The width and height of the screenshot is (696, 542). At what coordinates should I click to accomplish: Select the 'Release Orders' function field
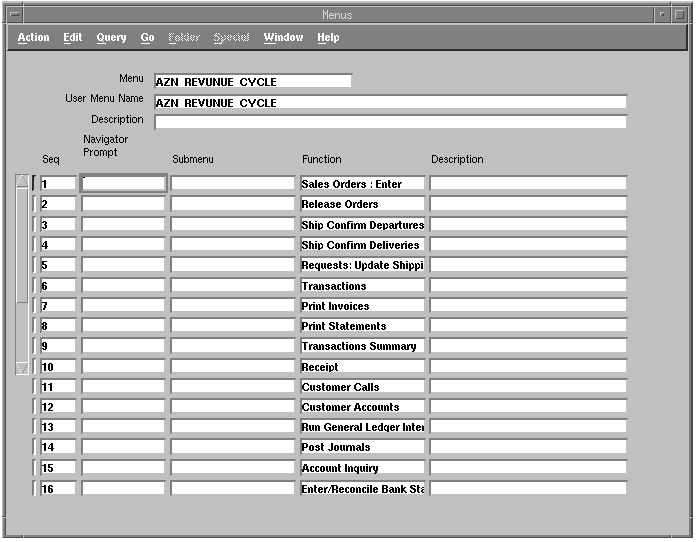363,204
